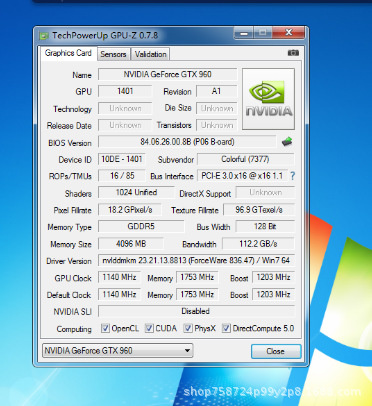
Task: Click the GPU-Z title bar icon
Action: 44,35
